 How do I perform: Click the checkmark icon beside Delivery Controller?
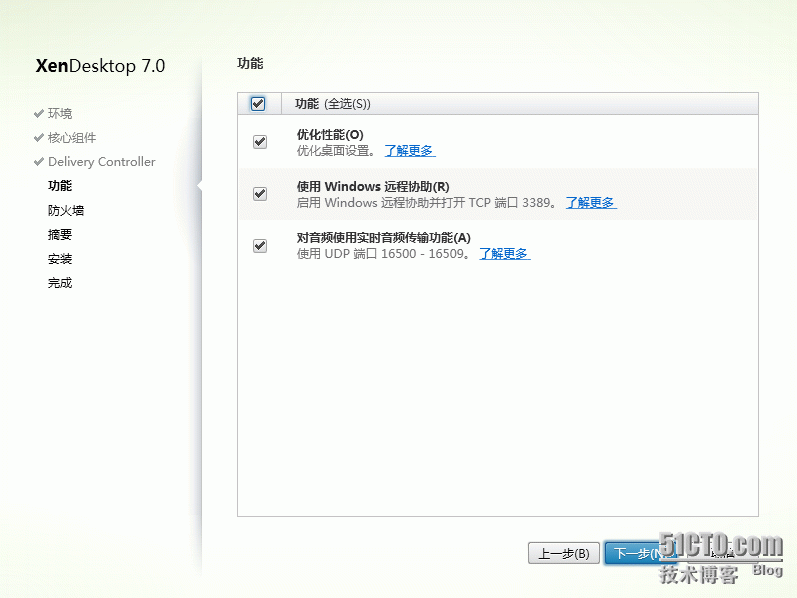pos(39,162)
